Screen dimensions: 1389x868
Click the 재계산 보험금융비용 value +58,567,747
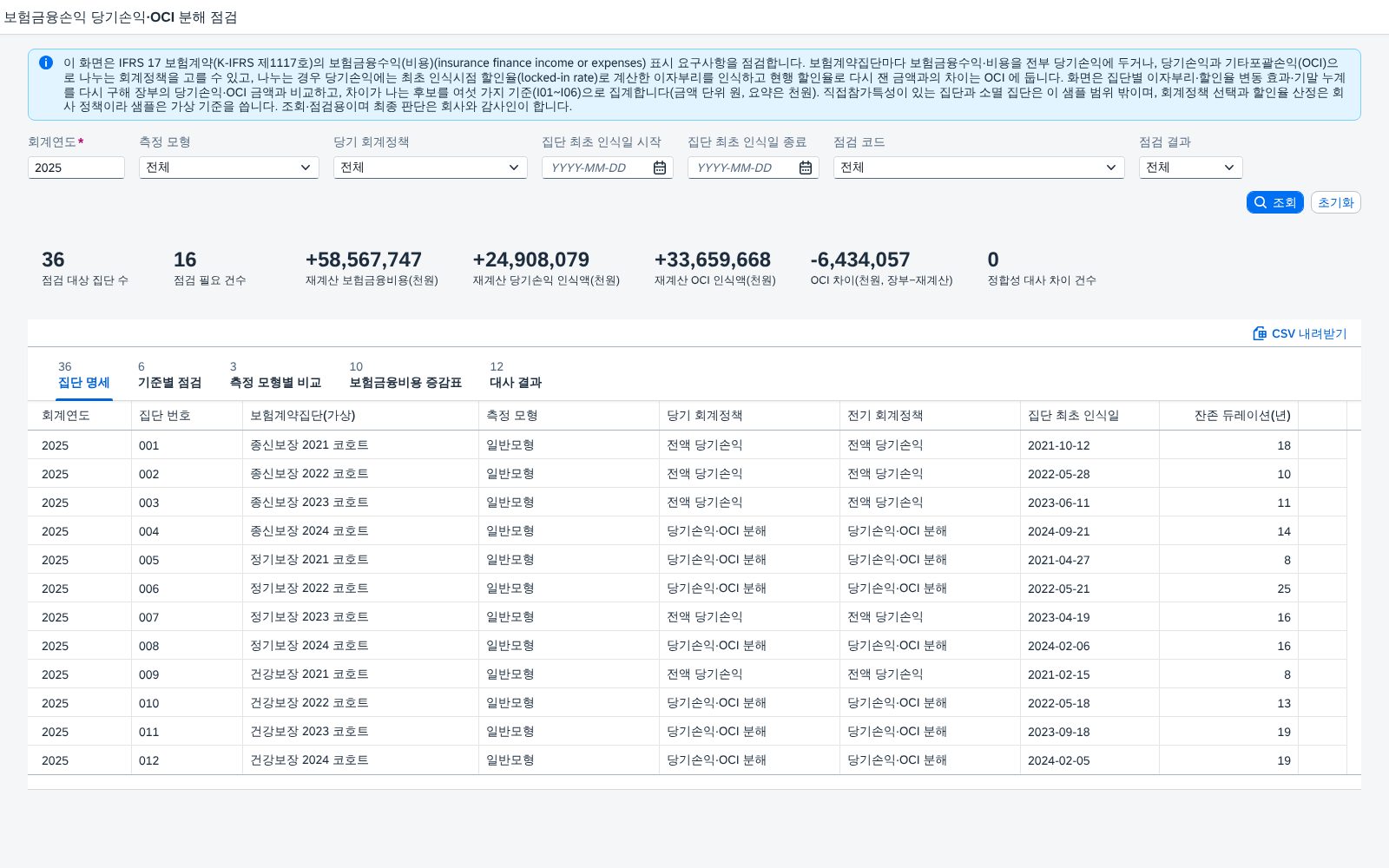coord(364,260)
